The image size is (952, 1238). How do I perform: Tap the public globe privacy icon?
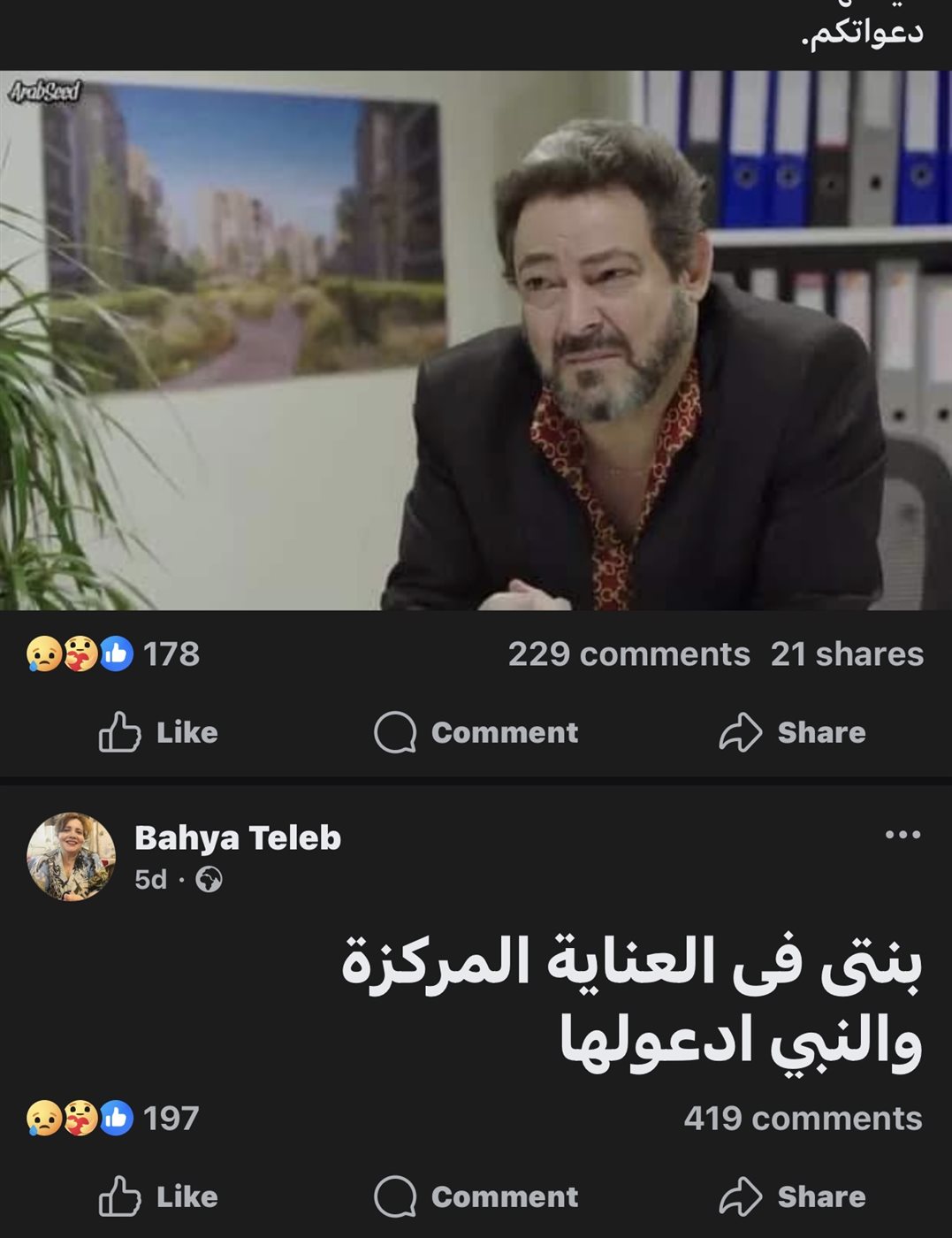209,880
